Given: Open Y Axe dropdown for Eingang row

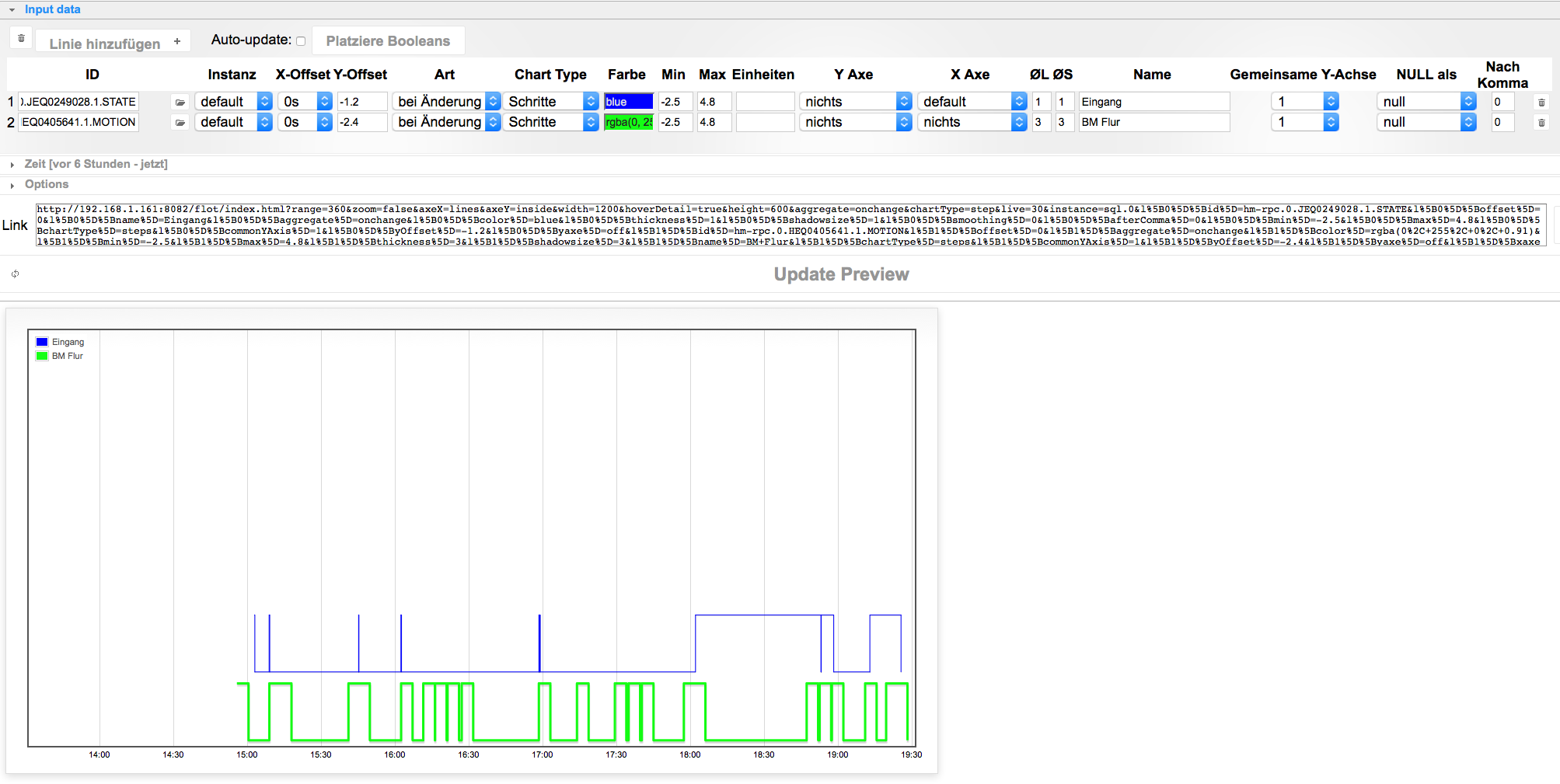Looking at the screenshot, I should [x=855, y=102].
